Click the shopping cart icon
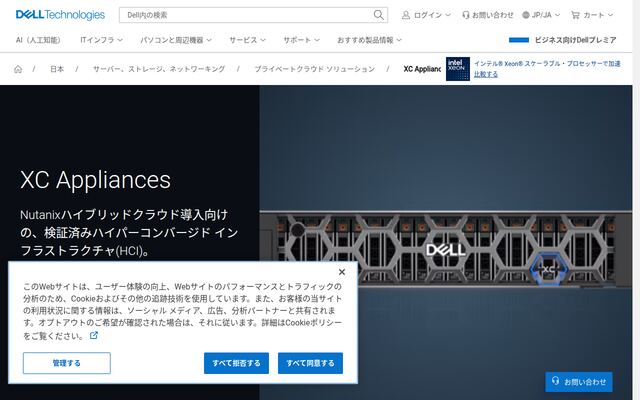 tap(575, 15)
